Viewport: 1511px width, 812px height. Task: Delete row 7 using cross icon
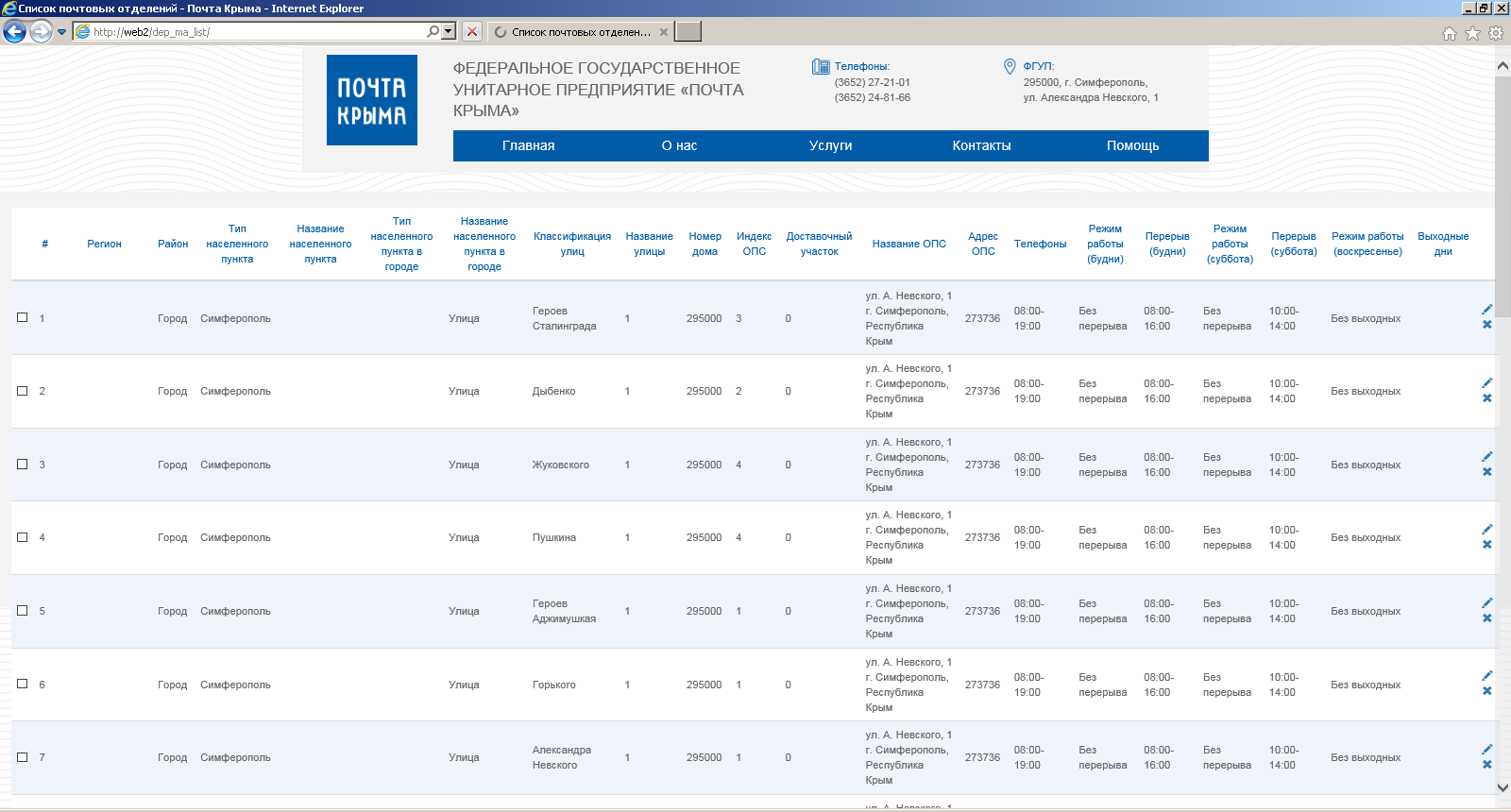tap(1487, 765)
